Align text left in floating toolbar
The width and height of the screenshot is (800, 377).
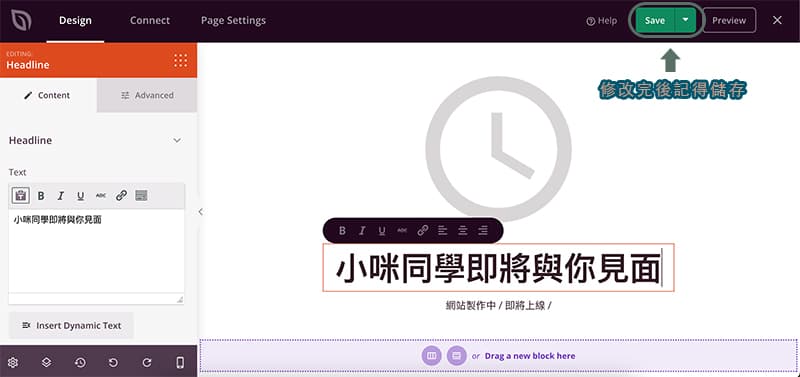442,231
